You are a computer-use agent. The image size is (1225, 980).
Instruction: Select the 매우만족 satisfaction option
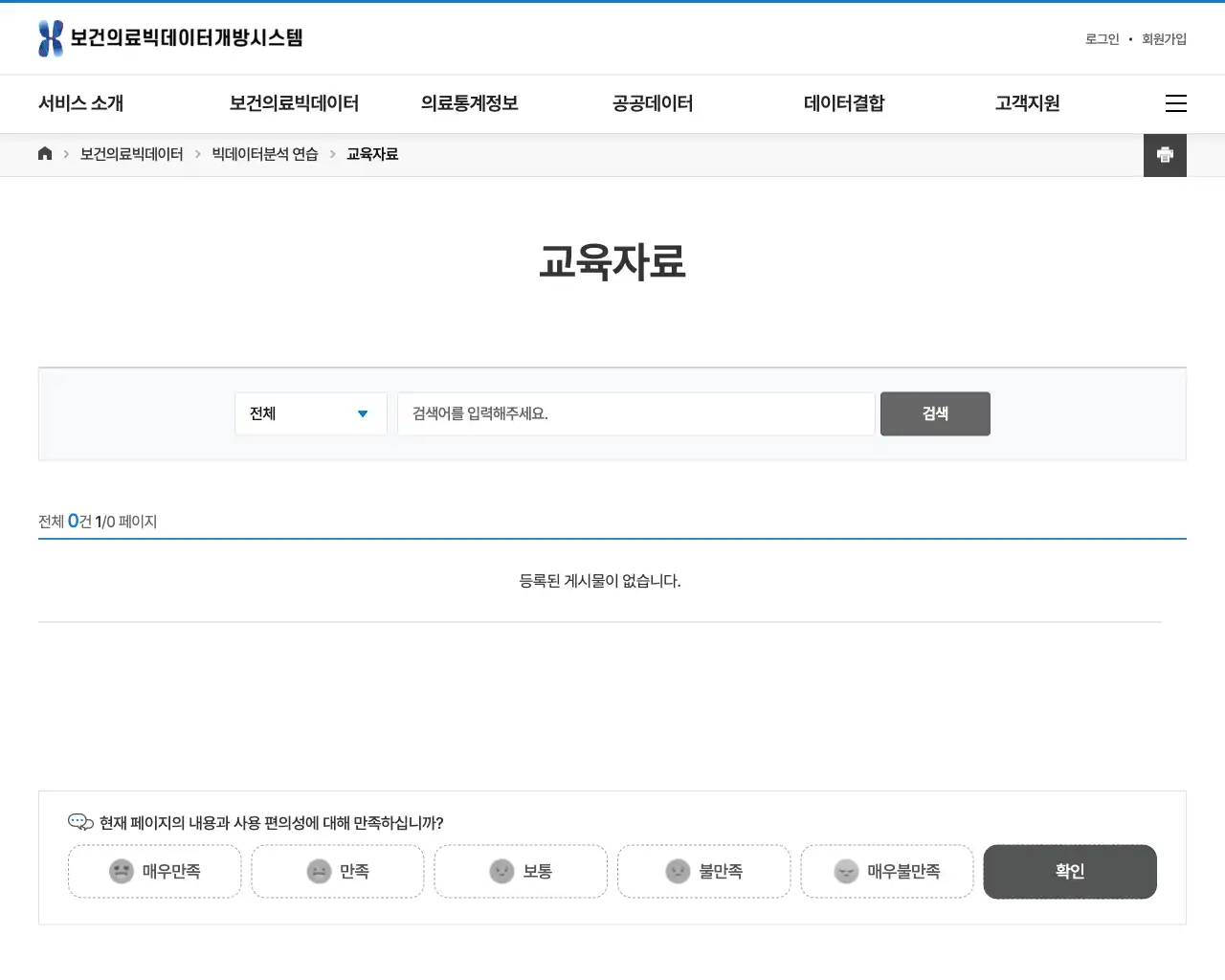point(154,872)
